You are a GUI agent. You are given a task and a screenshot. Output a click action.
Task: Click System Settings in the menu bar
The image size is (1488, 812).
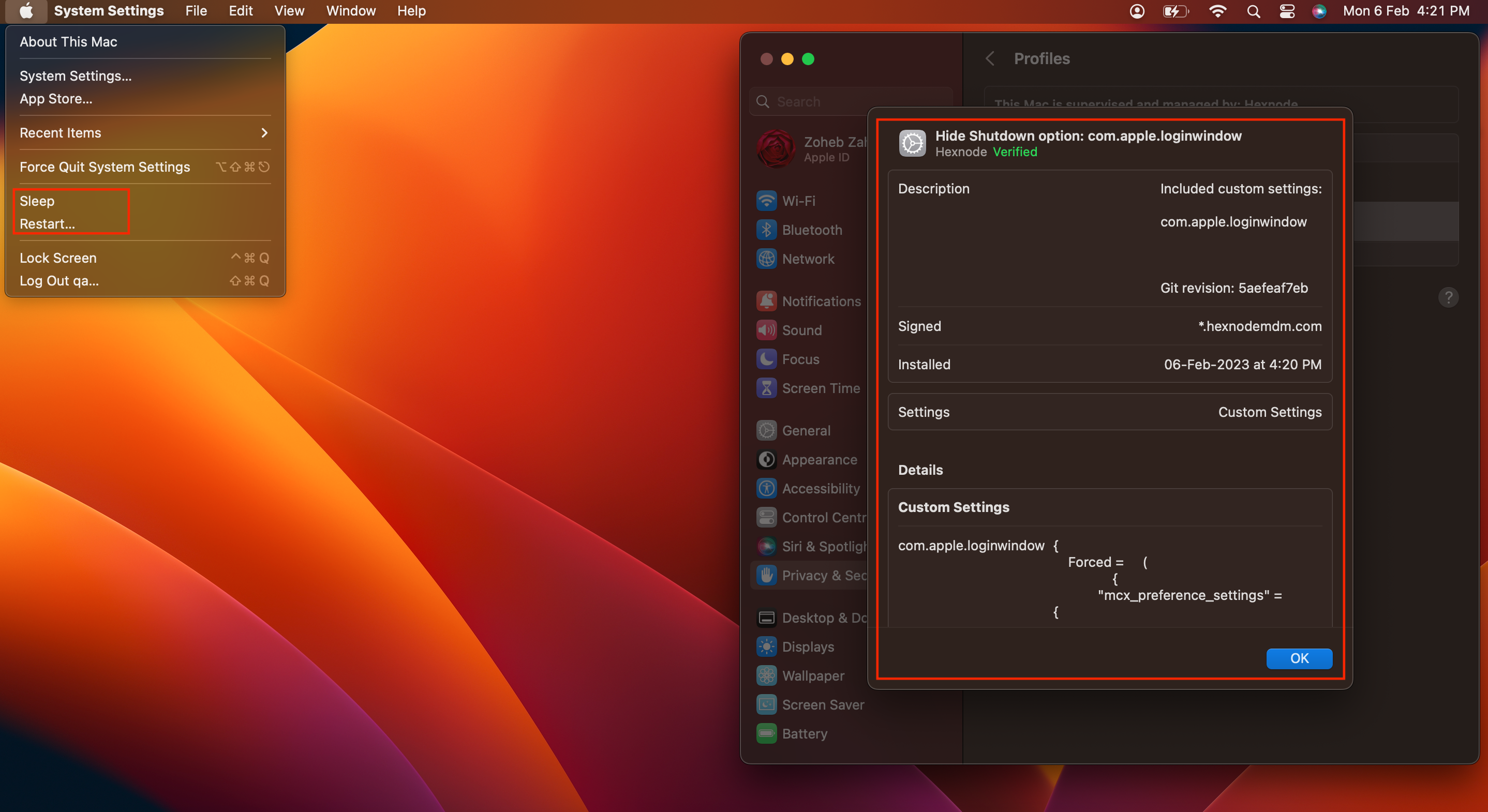pyautogui.click(x=109, y=11)
